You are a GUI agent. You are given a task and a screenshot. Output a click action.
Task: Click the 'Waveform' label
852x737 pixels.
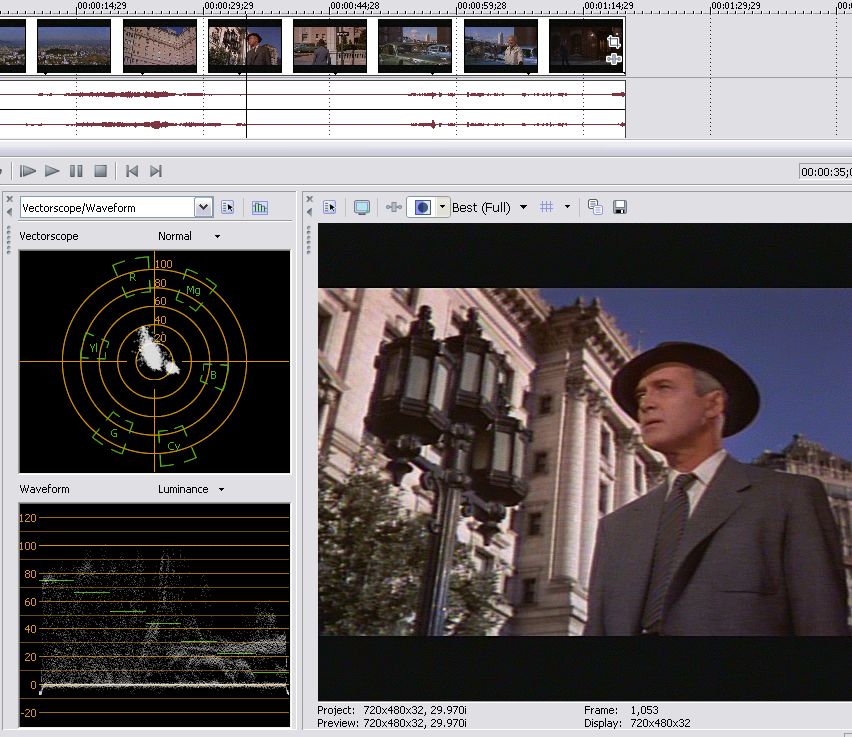[45, 489]
